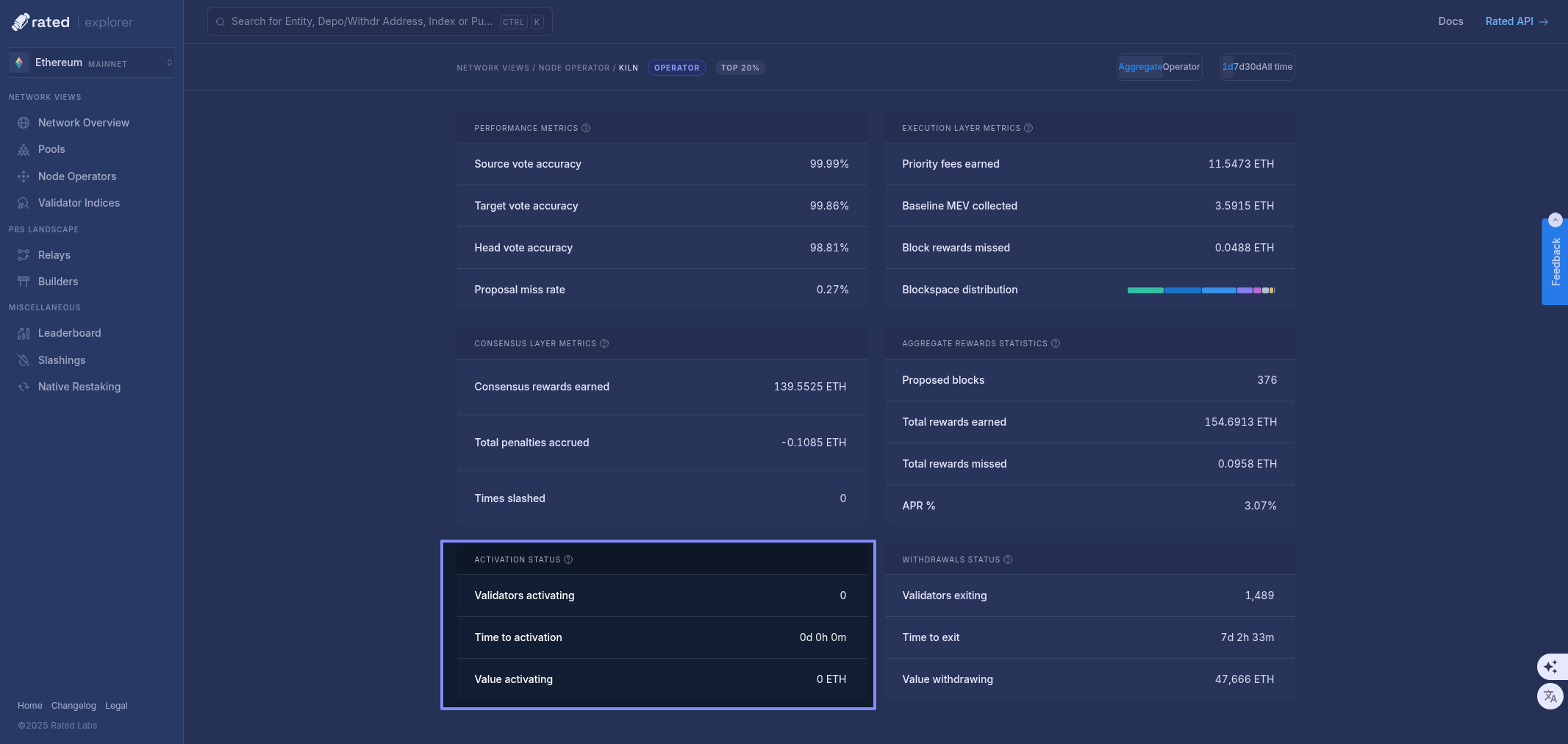Select the All time range option

click(1276, 67)
